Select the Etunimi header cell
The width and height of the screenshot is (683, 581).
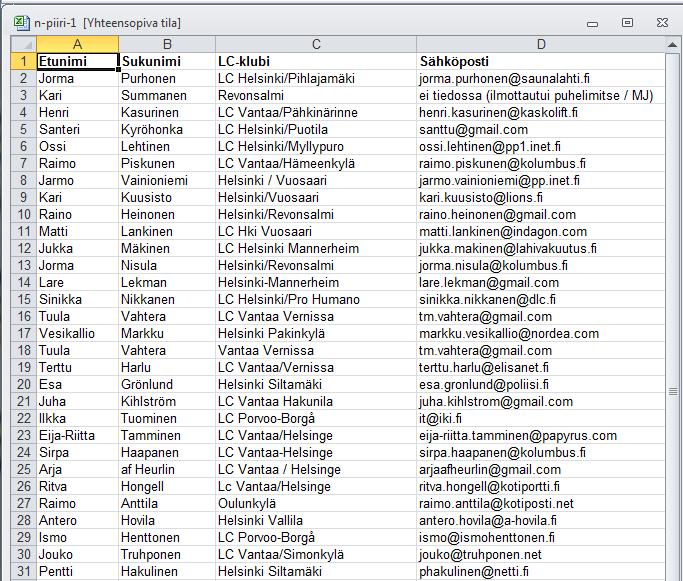pyautogui.click(x=78, y=61)
